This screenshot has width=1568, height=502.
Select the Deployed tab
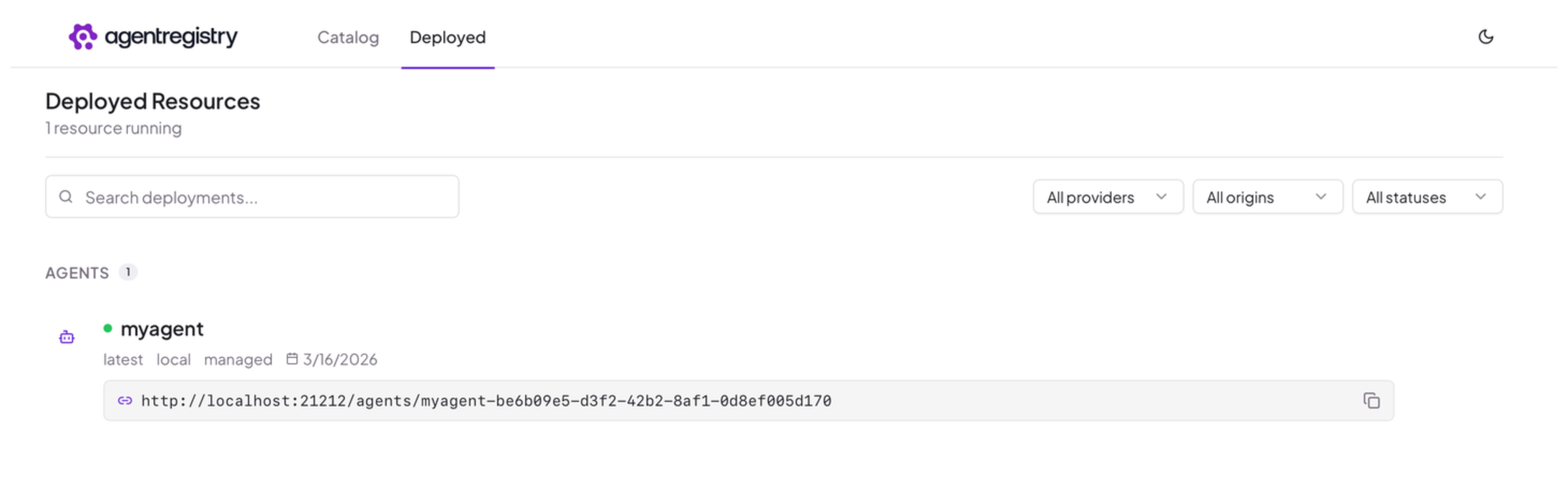click(447, 37)
